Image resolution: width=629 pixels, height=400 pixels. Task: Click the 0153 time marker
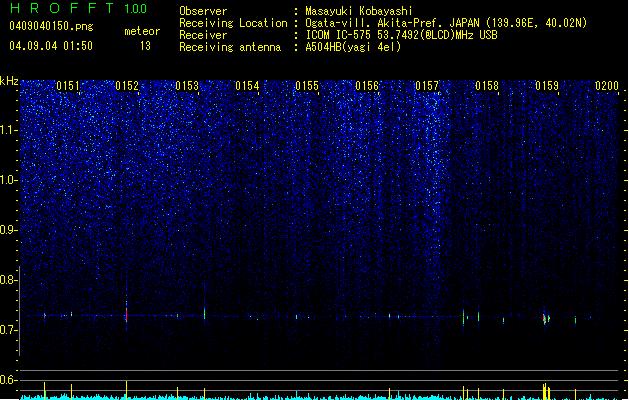187,86
